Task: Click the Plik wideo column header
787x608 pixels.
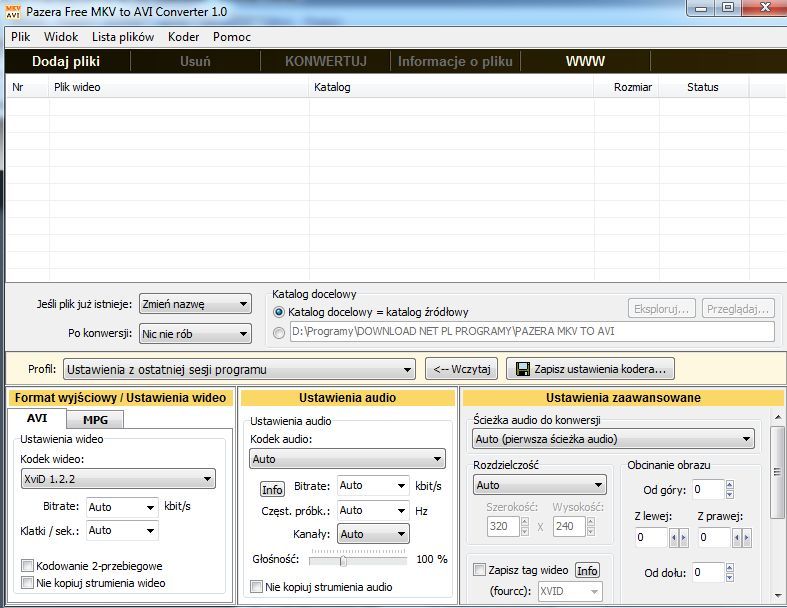Action: (x=179, y=87)
